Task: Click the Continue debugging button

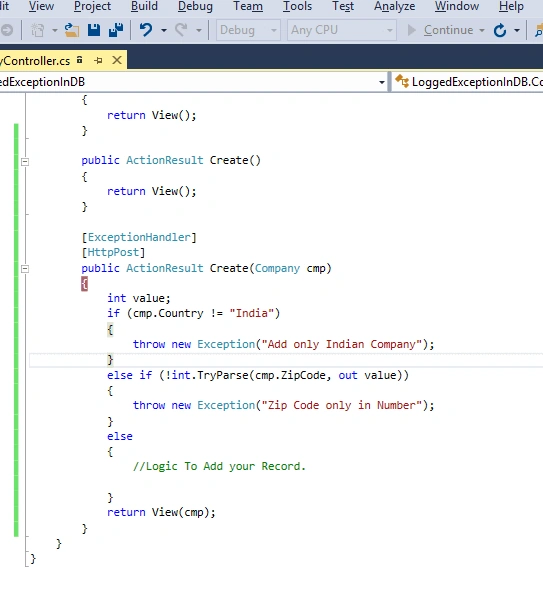Action: coord(445,30)
